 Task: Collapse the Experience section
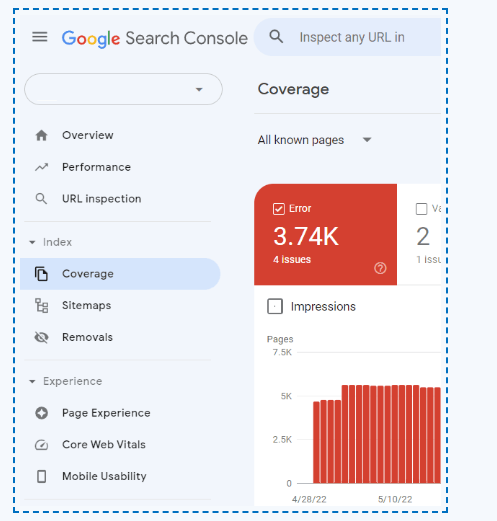(x=32, y=381)
